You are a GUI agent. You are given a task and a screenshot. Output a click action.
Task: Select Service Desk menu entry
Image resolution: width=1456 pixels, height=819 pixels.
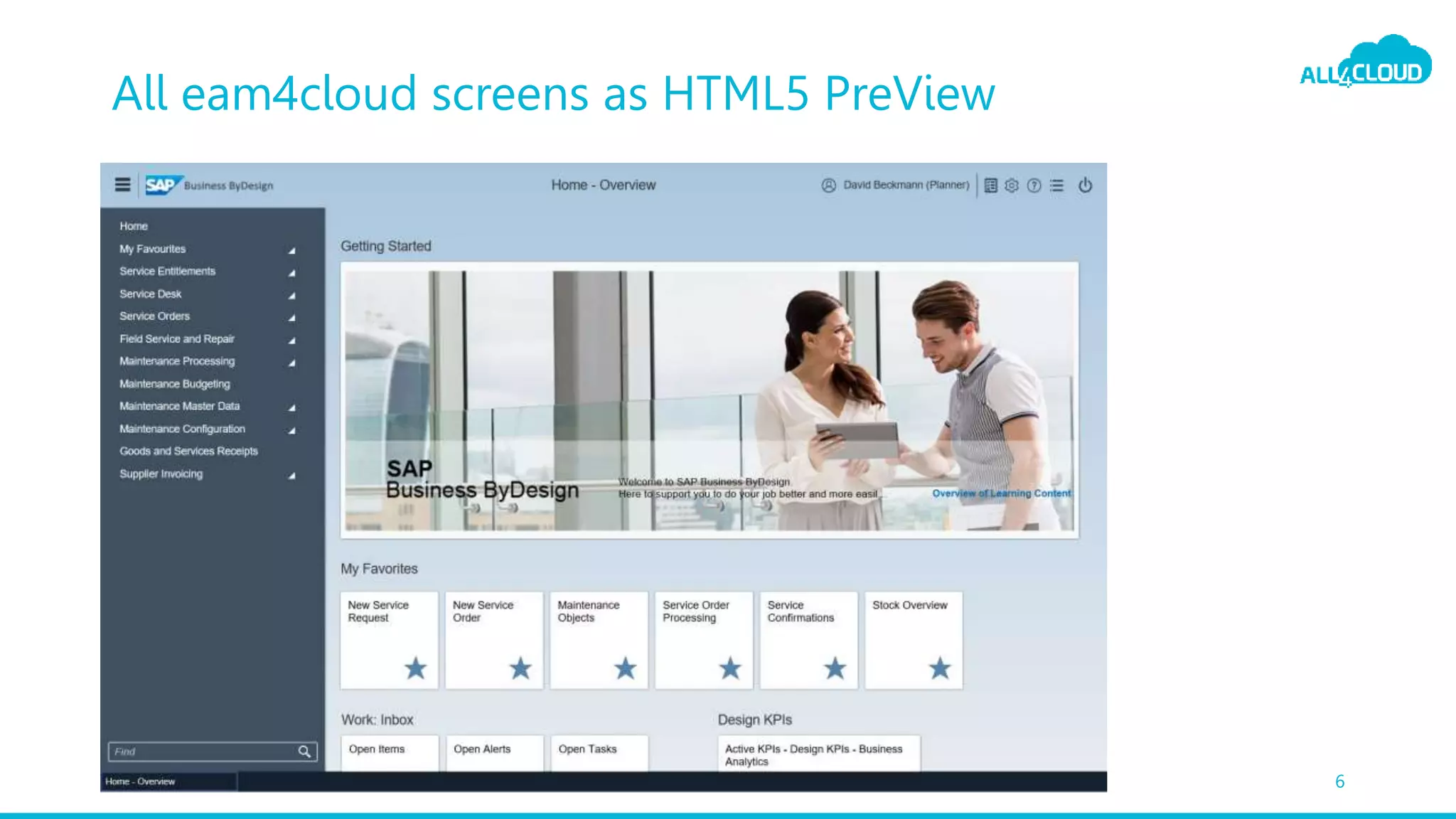pos(150,294)
